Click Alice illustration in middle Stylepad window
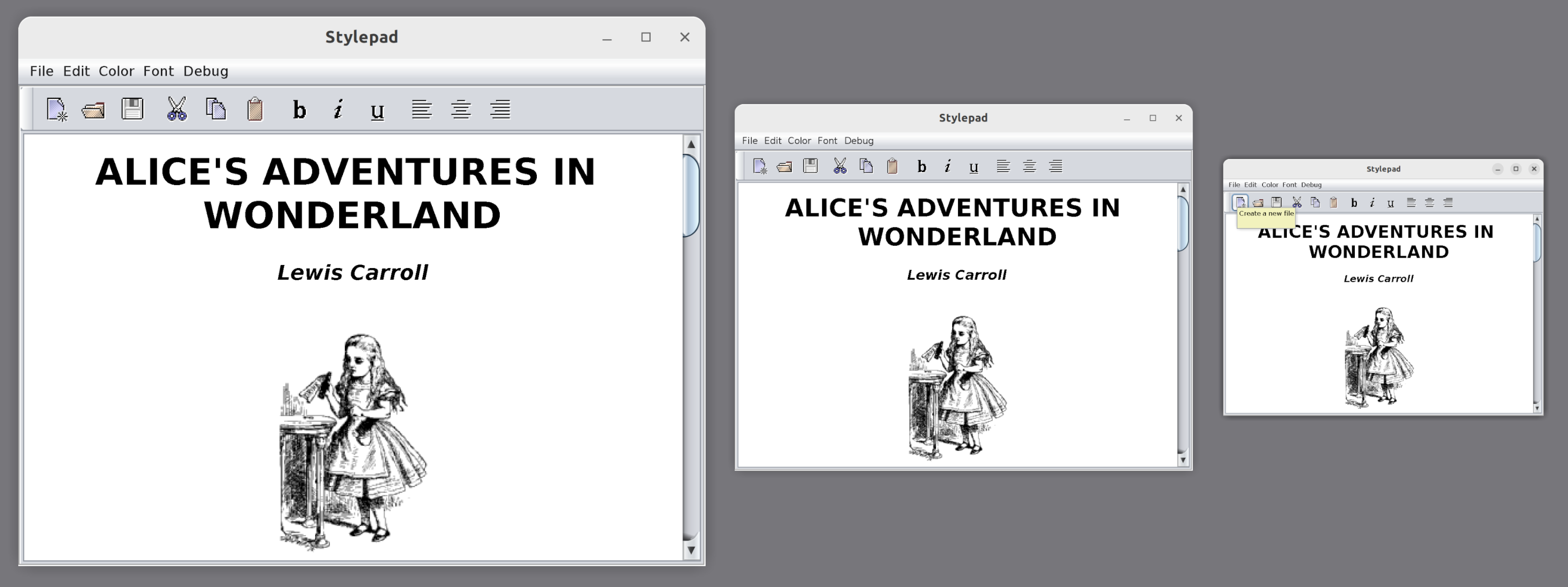 click(957, 387)
